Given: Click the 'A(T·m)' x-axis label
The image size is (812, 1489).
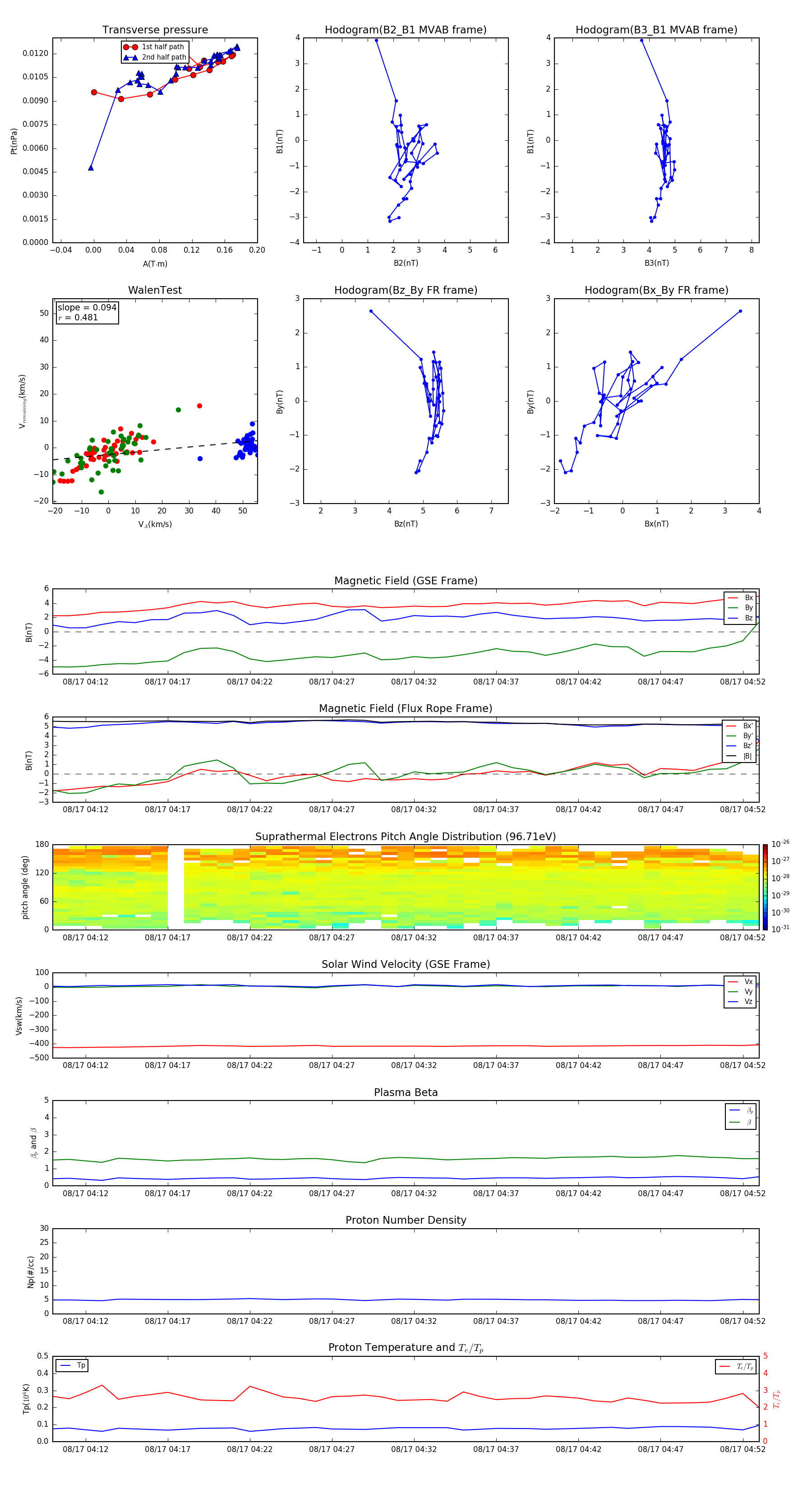Looking at the screenshot, I should pos(155,264).
